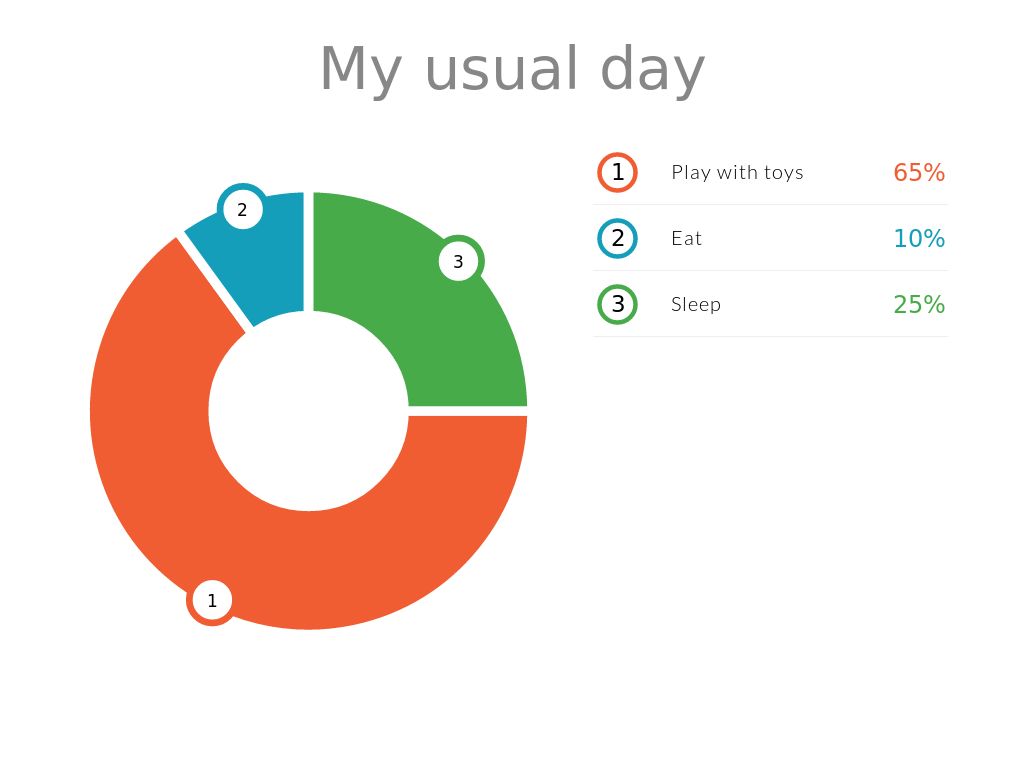
Task: Click the divider line below the Sleep row
Action: point(770,336)
